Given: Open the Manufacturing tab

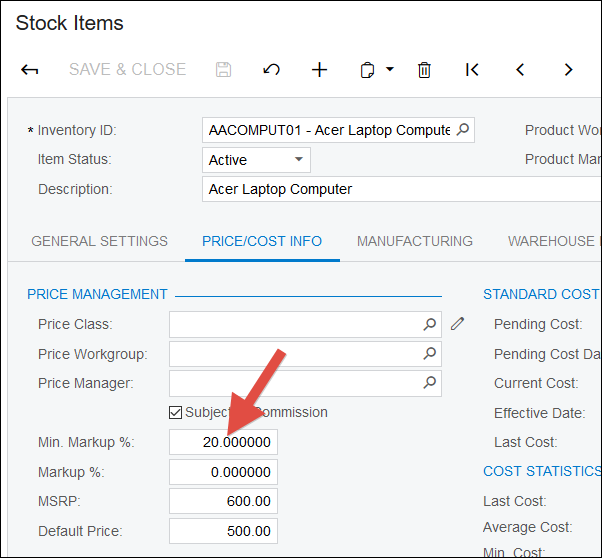Looking at the screenshot, I should (415, 241).
